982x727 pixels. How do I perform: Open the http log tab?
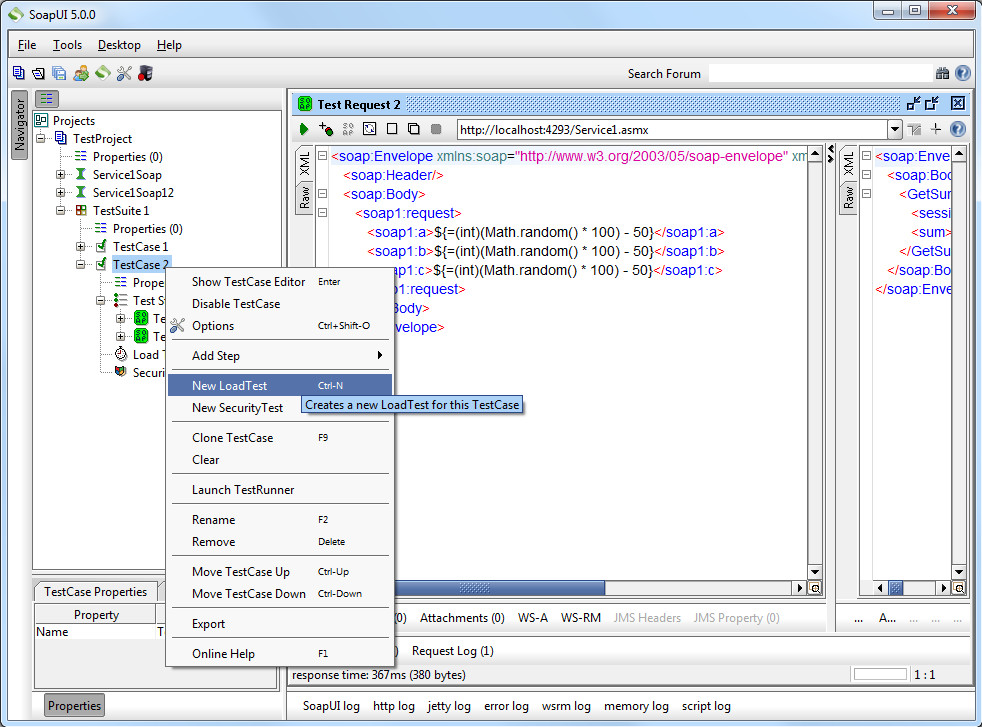point(394,706)
